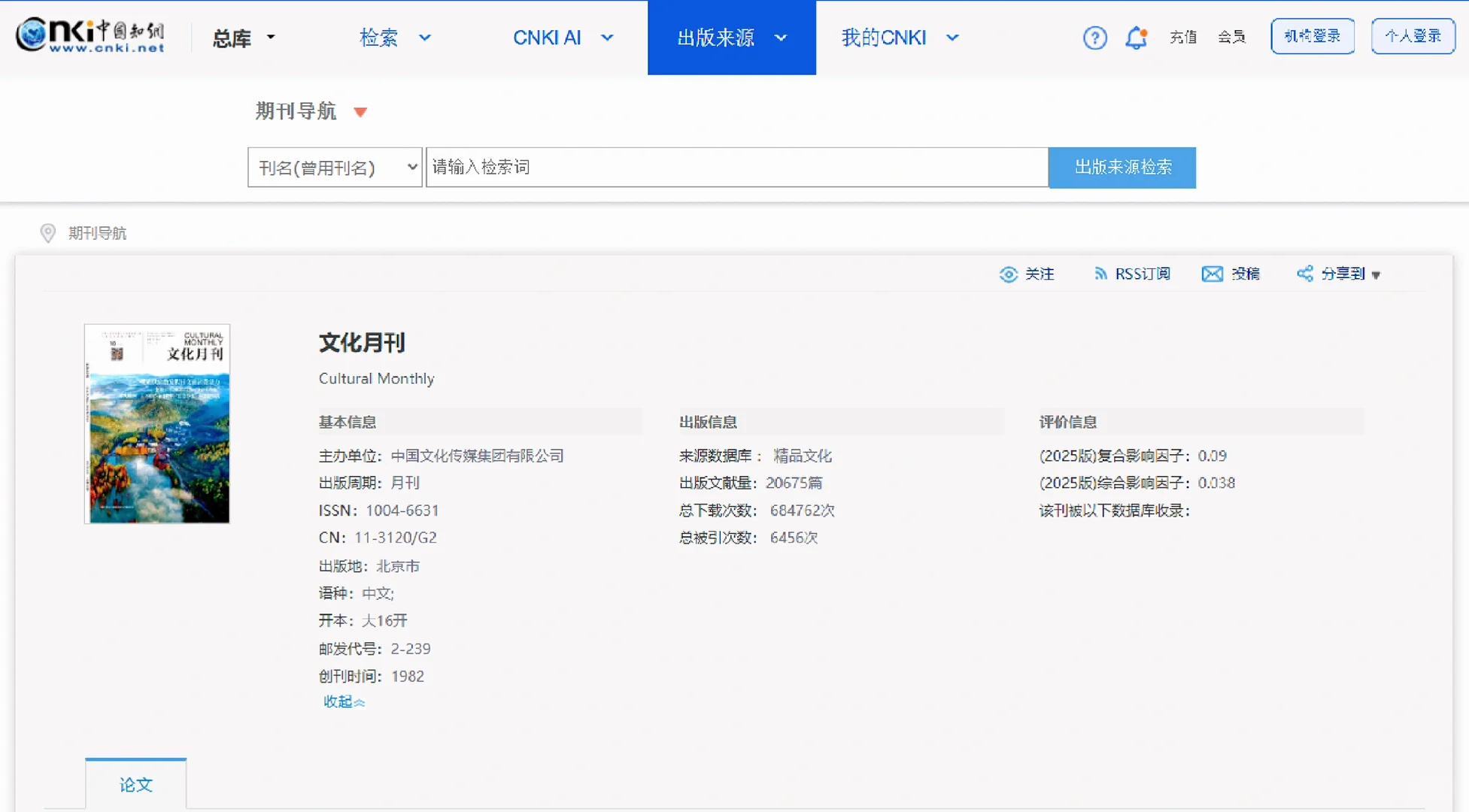Expand the 刊名(曾用刊名) search field selector

pyautogui.click(x=335, y=167)
